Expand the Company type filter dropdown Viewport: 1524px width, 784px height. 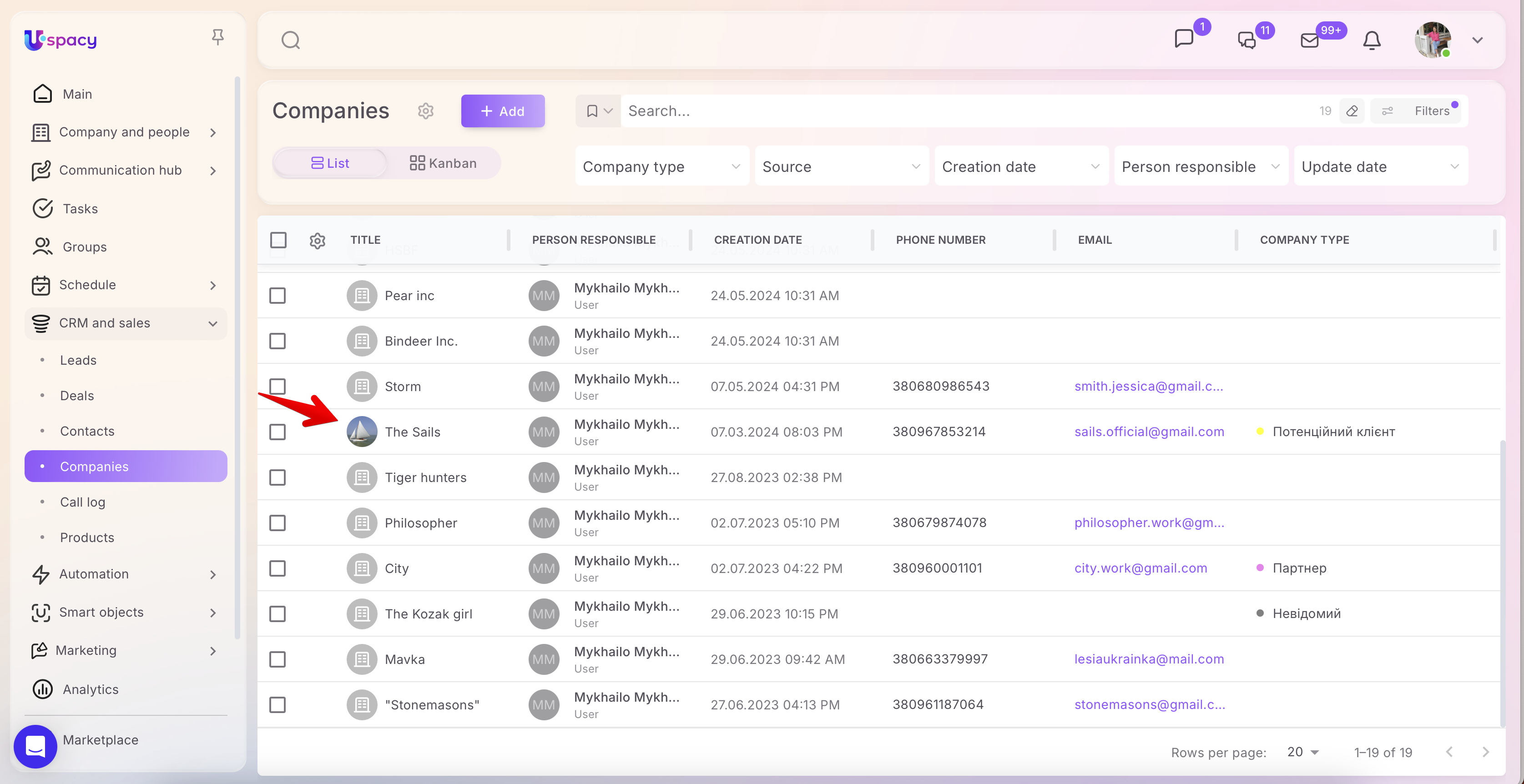click(661, 167)
